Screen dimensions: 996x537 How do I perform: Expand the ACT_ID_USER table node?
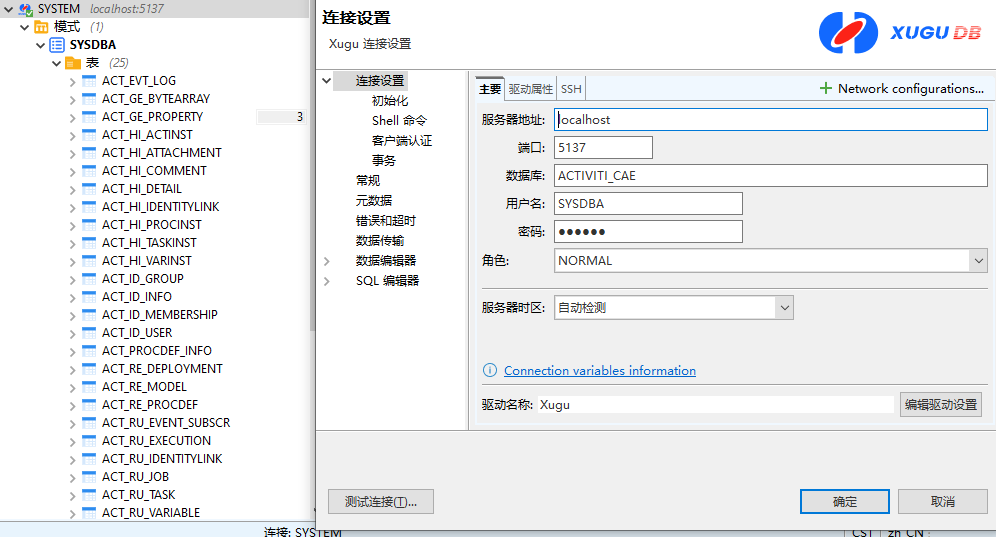point(73,333)
